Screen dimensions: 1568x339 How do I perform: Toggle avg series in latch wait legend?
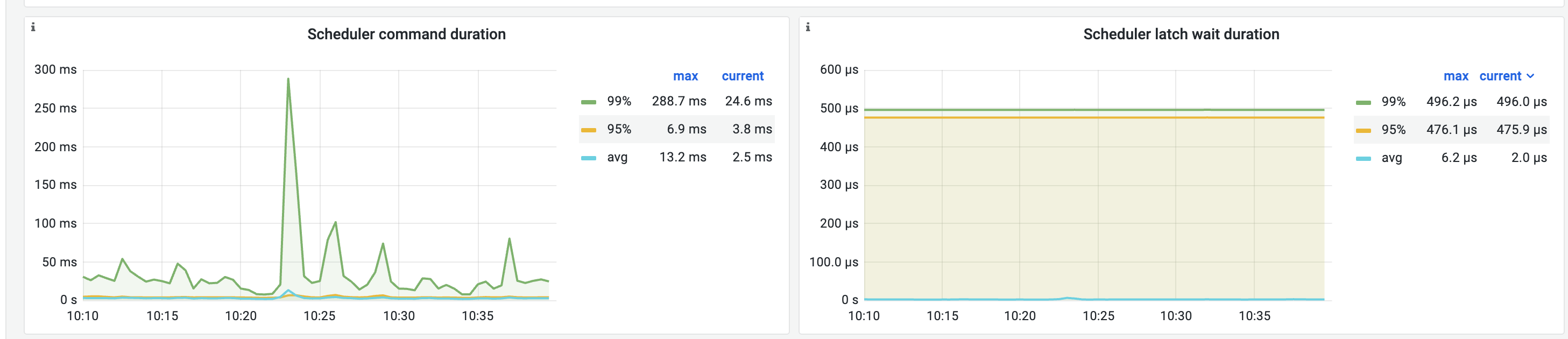tap(1392, 158)
